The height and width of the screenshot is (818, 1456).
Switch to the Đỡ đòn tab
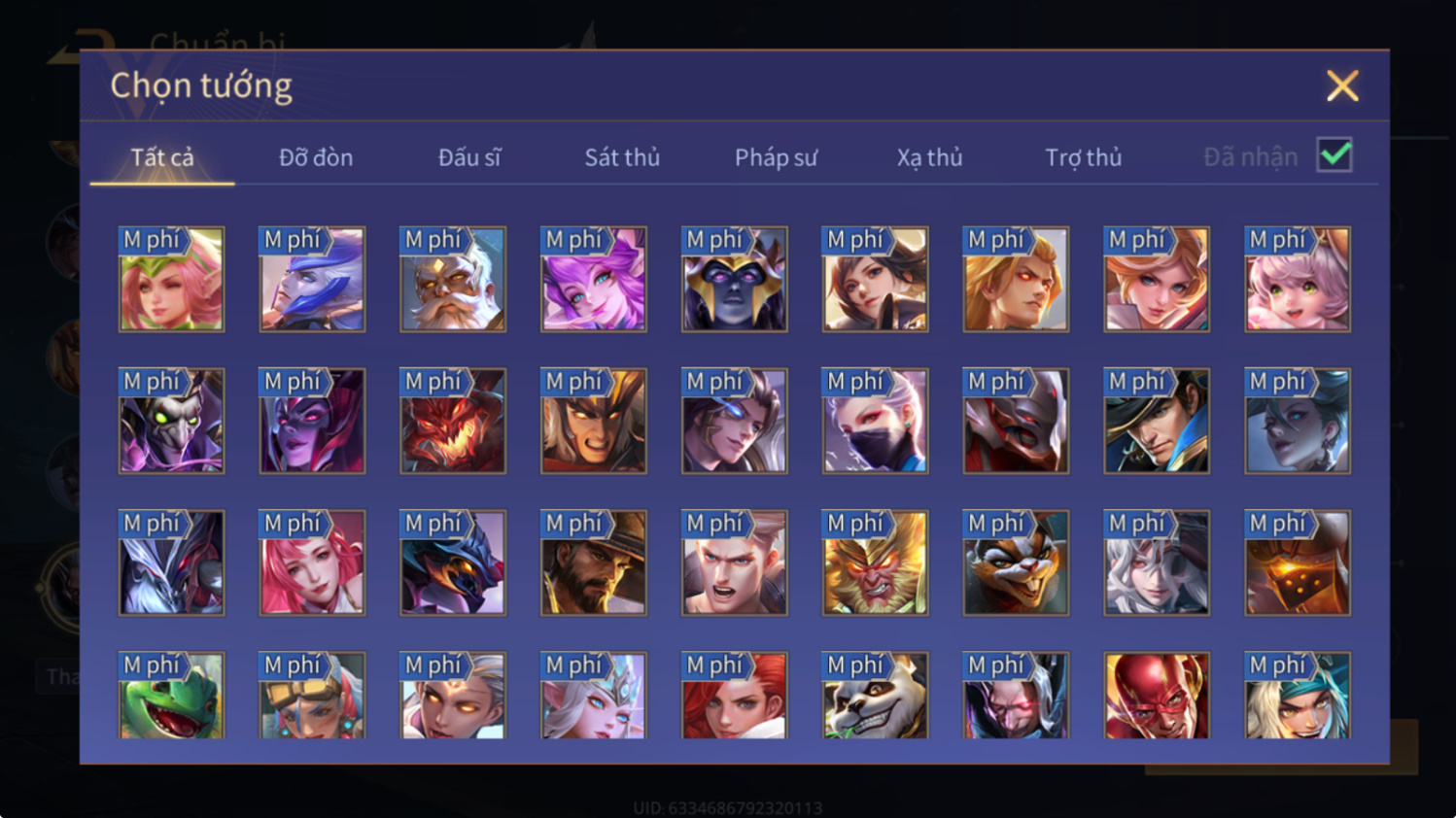pos(316,157)
